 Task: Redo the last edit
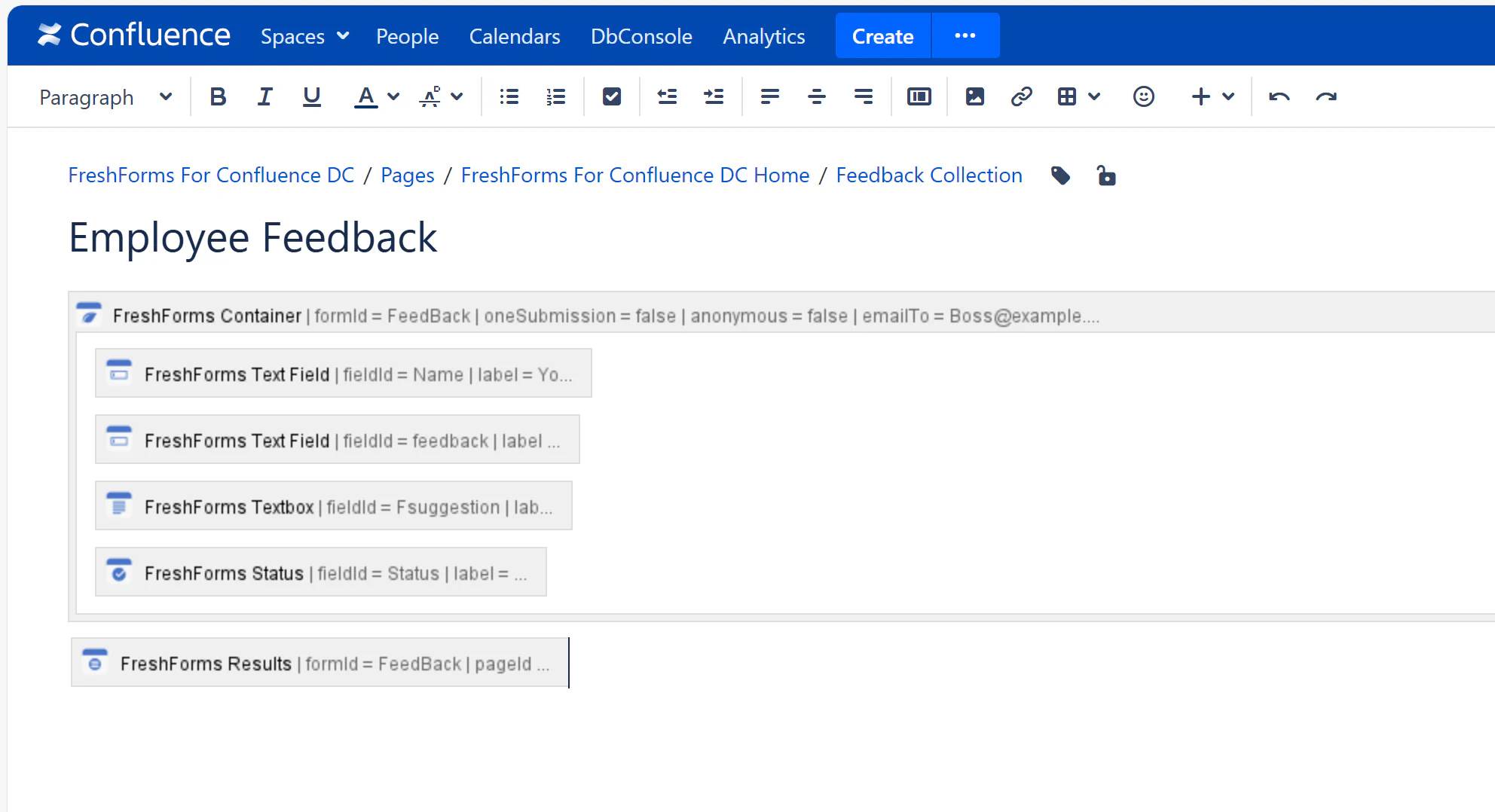click(x=1325, y=97)
